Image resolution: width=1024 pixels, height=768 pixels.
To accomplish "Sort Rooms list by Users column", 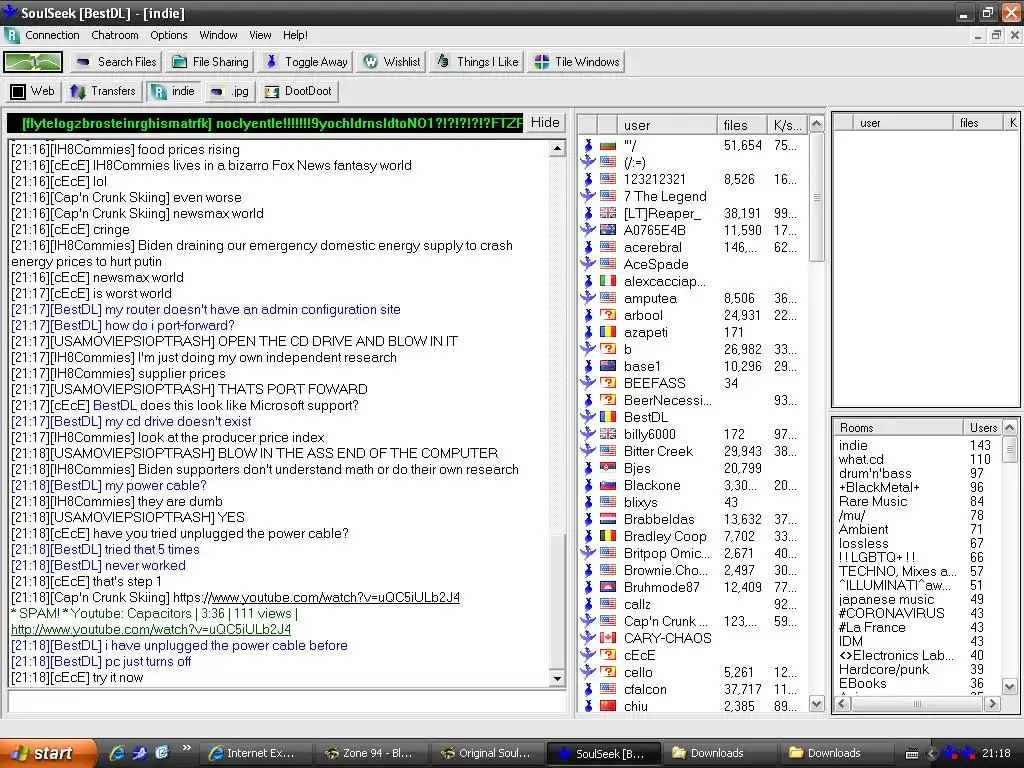I will [x=982, y=428].
